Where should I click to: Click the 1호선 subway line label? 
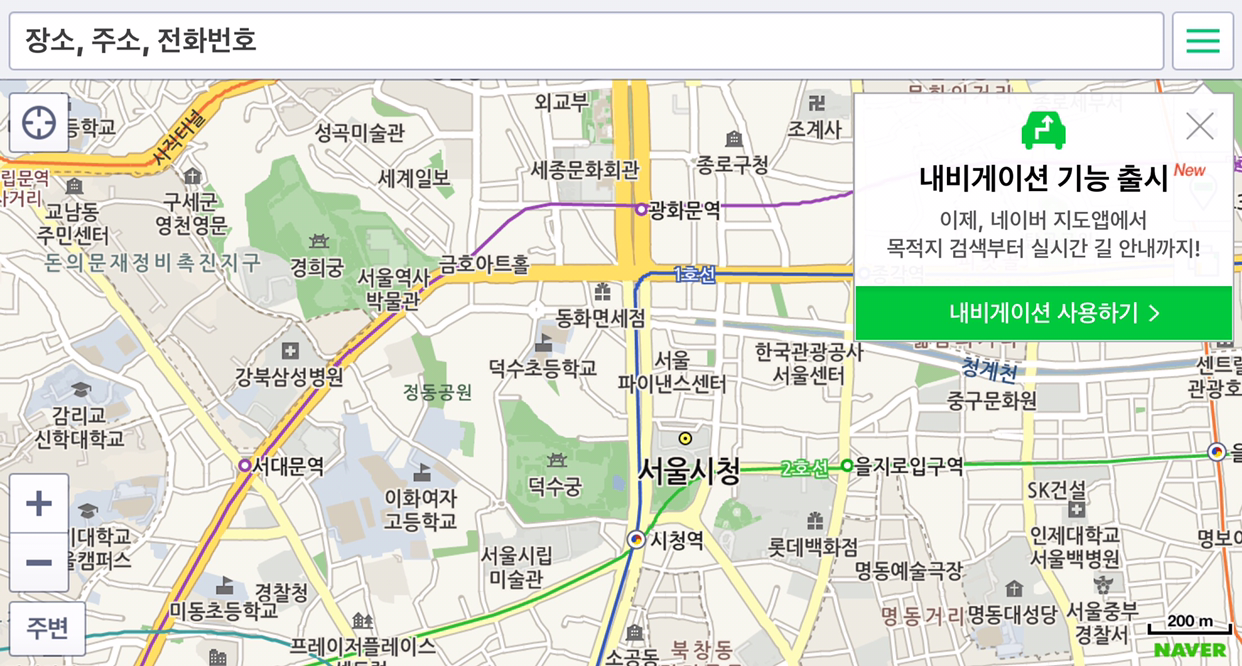[x=695, y=274]
